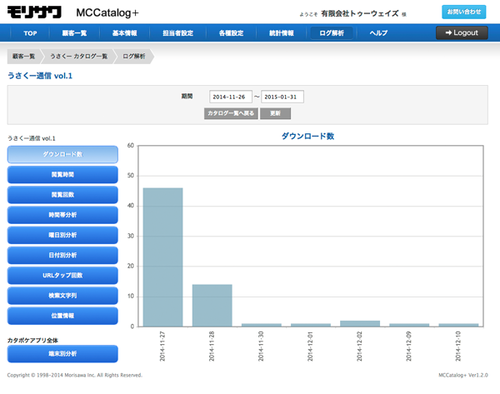500x394 pixels.
Task: Click the 2014-12-09 axis label
Action: click(x=409, y=346)
